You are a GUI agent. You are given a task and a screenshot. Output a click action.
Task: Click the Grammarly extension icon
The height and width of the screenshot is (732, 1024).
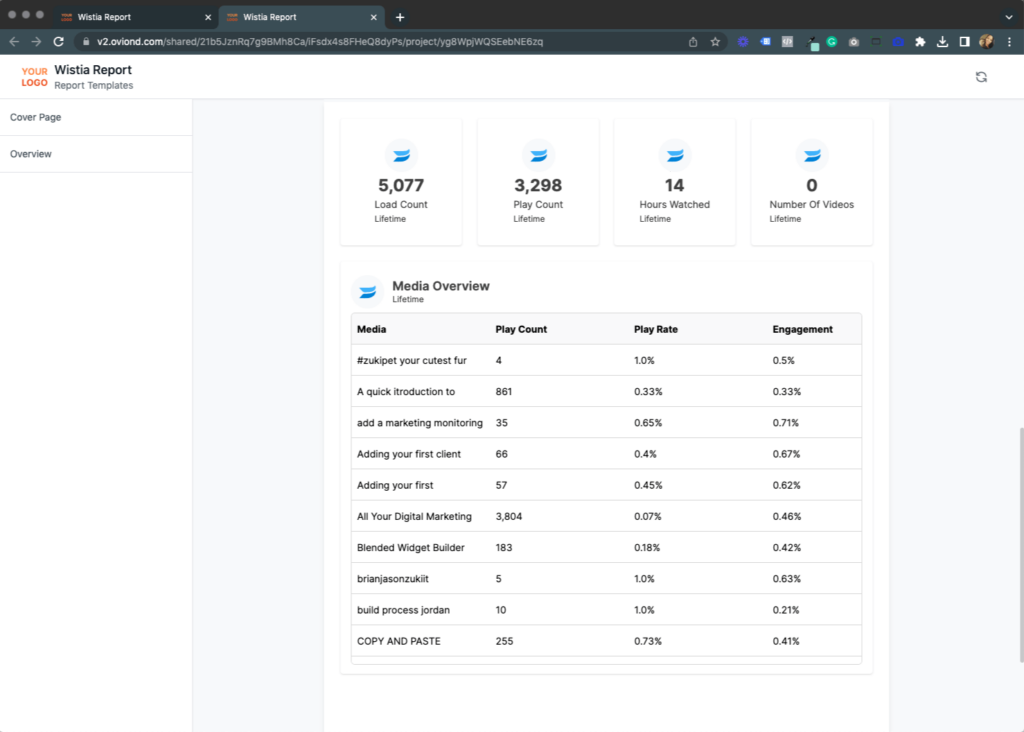coord(831,42)
